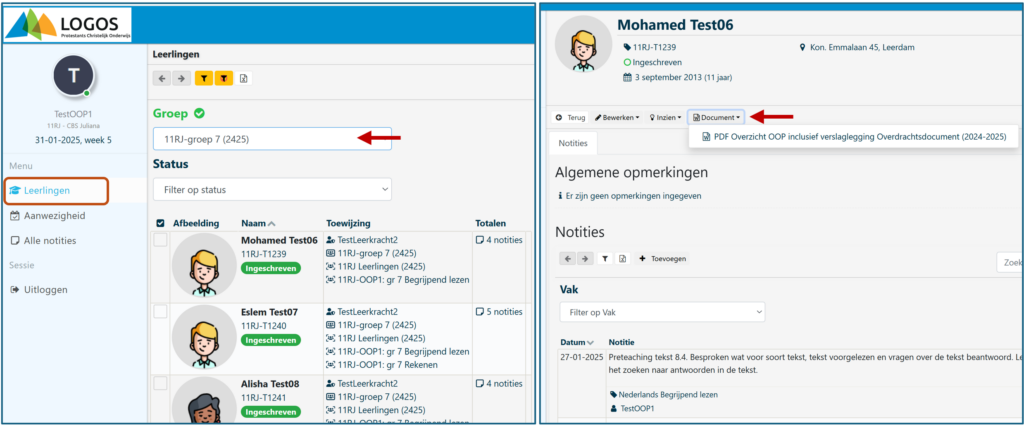Viewport: 1024px width, 426px height.
Task: Click Alisha Test08 avatar in student list
Action: (x=204, y=400)
